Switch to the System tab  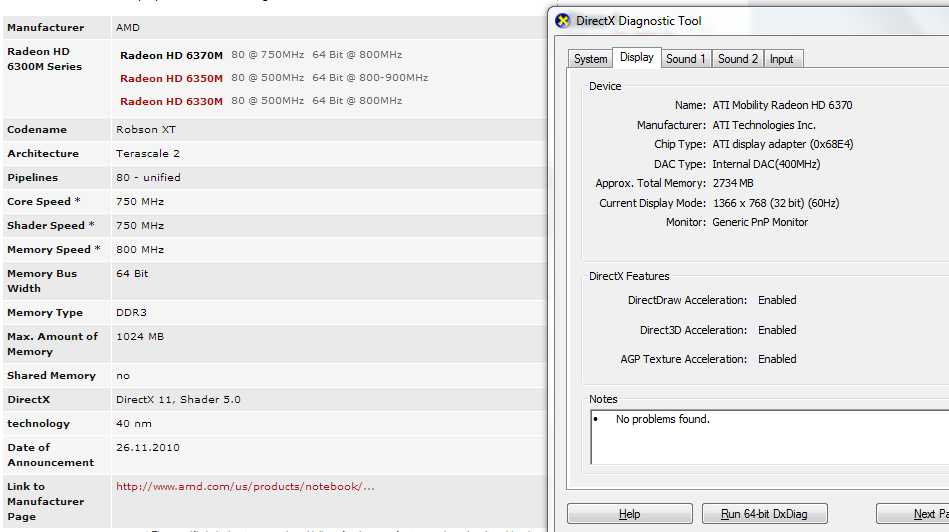590,59
